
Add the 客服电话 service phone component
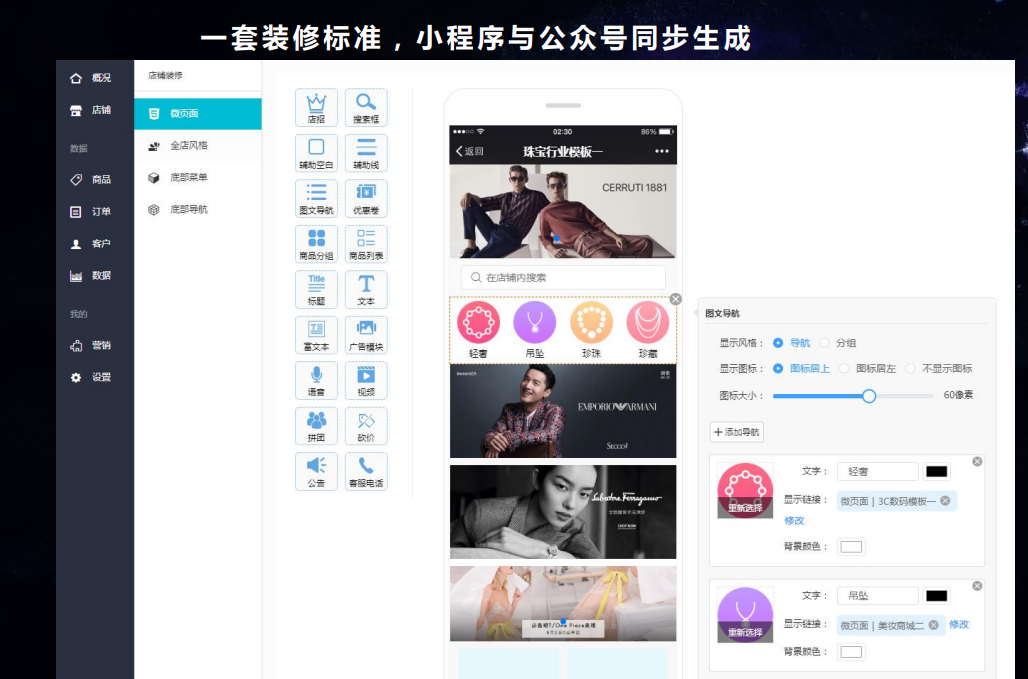click(366, 471)
